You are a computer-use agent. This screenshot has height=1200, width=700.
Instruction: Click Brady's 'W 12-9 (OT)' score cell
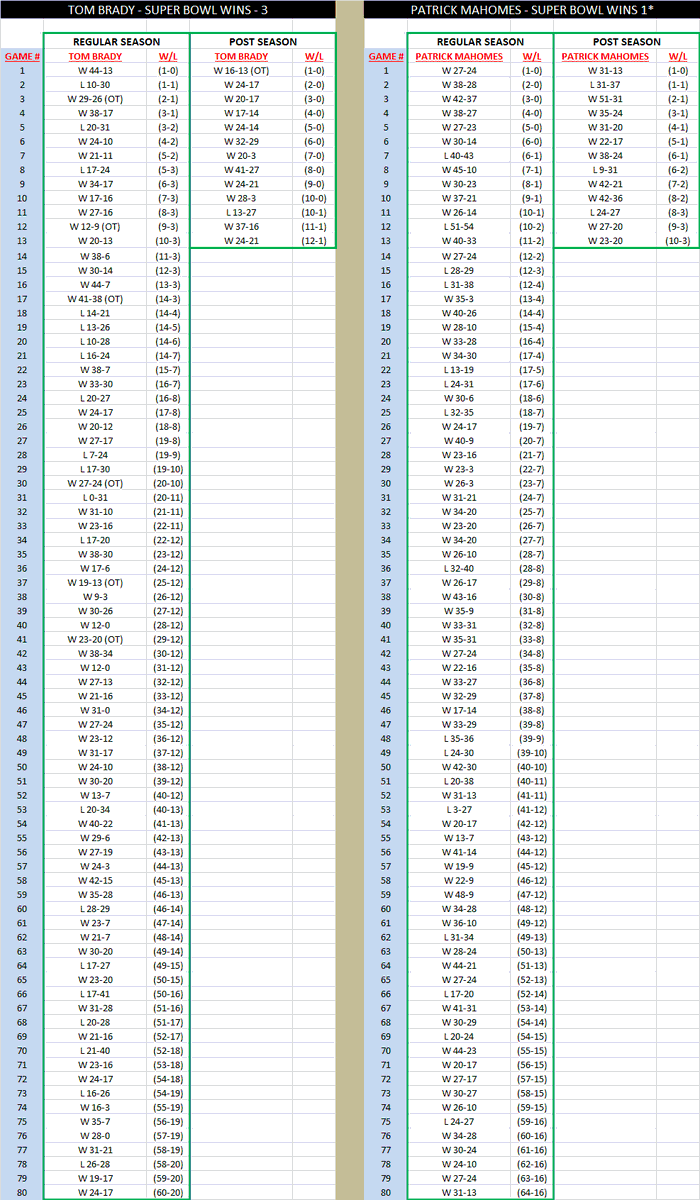(95, 227)
